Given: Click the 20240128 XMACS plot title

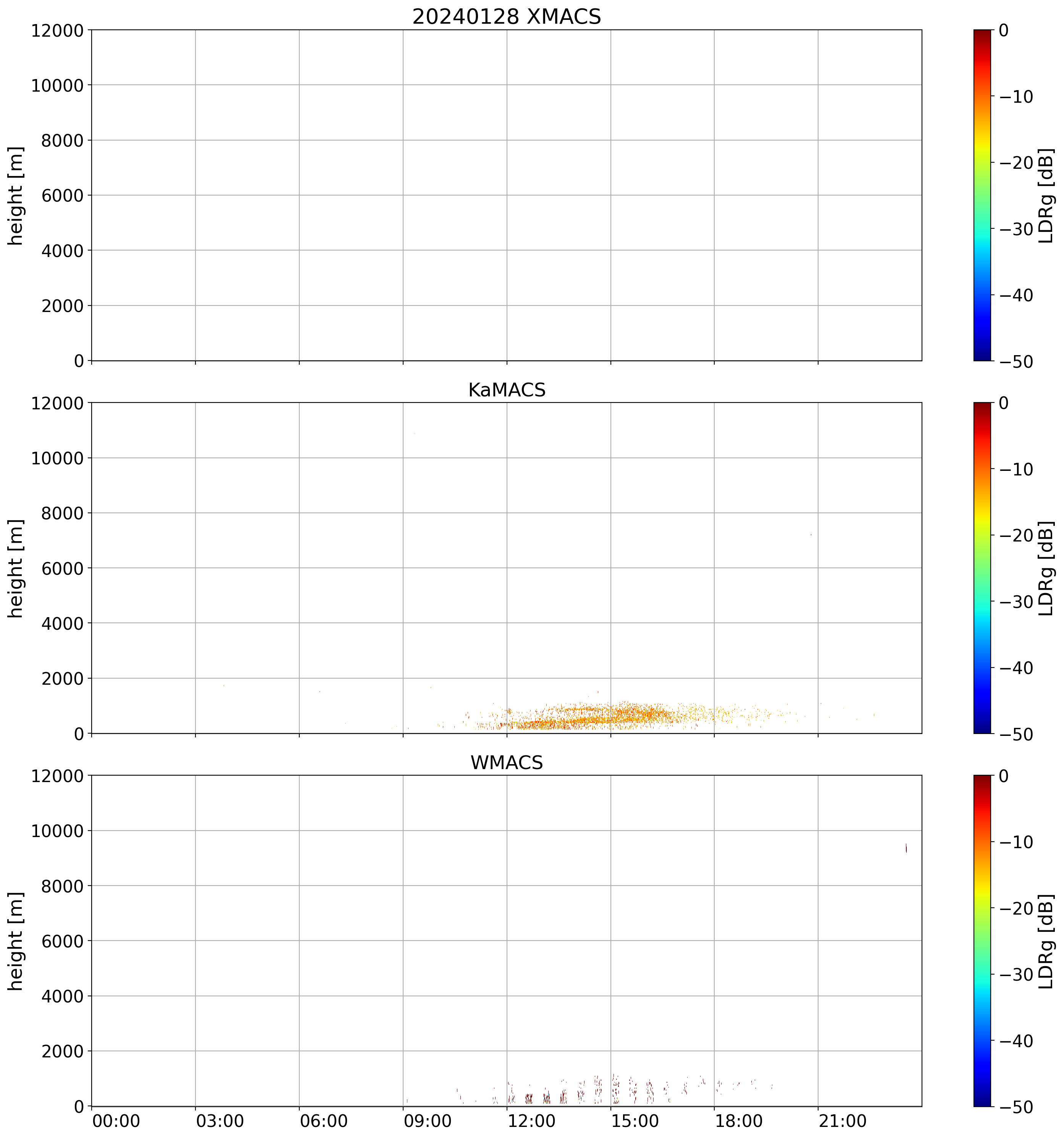Looking at the screenshot, I should 506,17.
